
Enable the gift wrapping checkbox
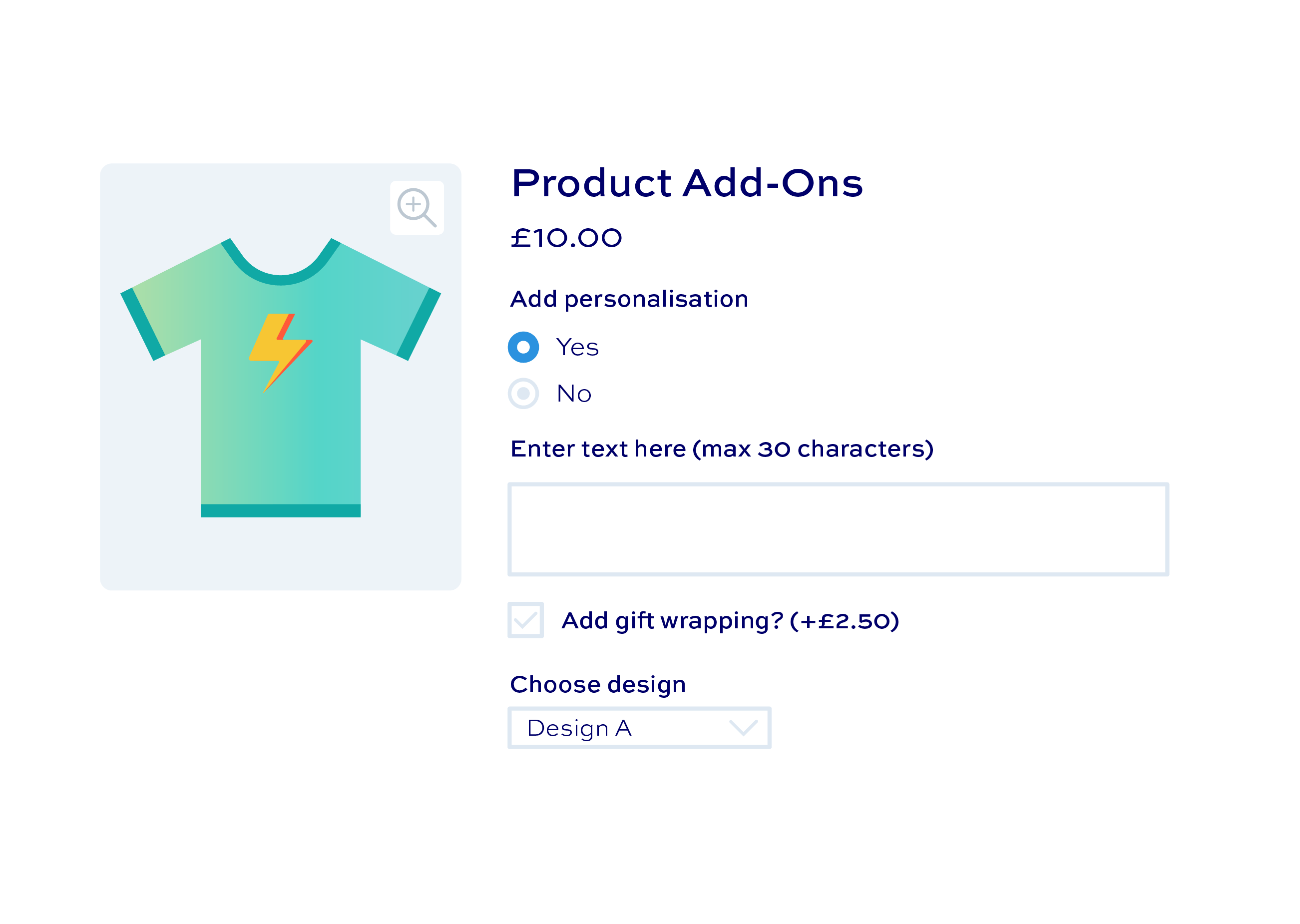point(525,620)
